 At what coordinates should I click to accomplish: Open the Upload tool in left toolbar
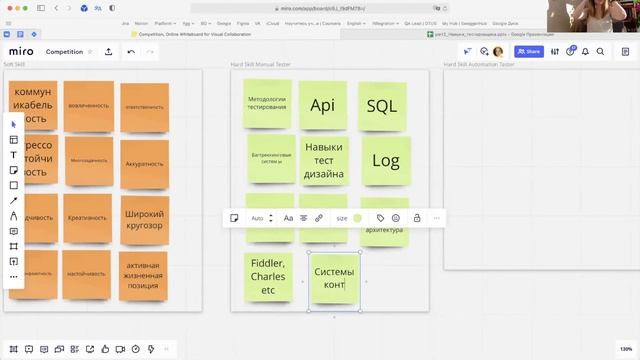(13, 262)
